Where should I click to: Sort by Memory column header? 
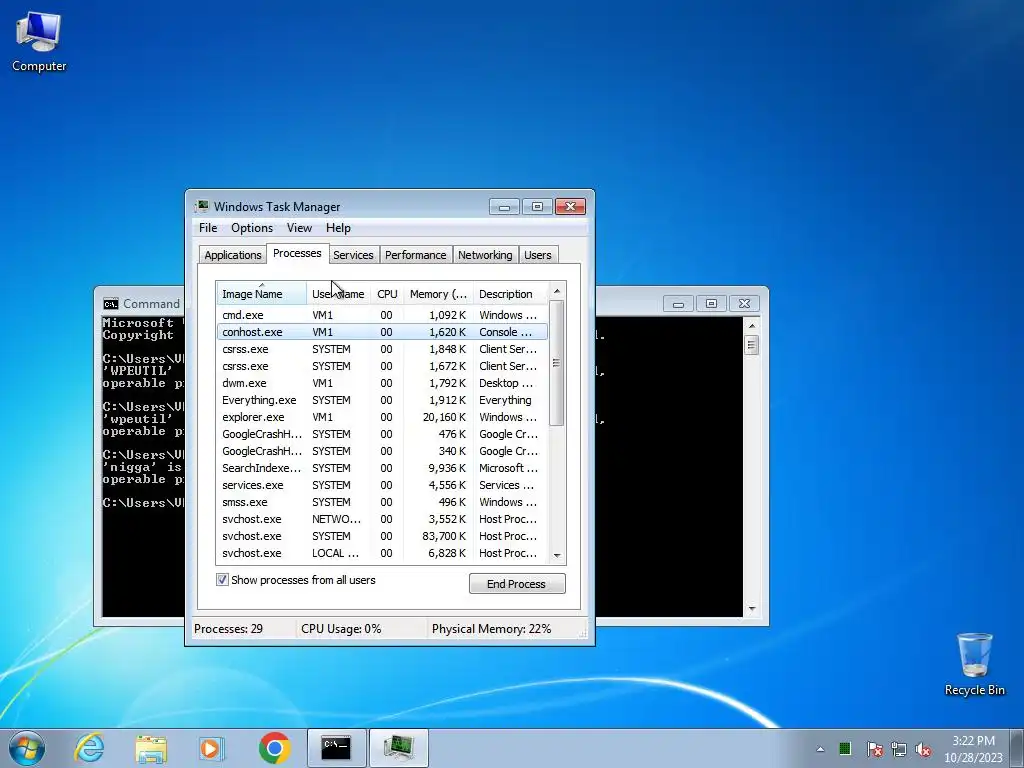tap(438, 294)
